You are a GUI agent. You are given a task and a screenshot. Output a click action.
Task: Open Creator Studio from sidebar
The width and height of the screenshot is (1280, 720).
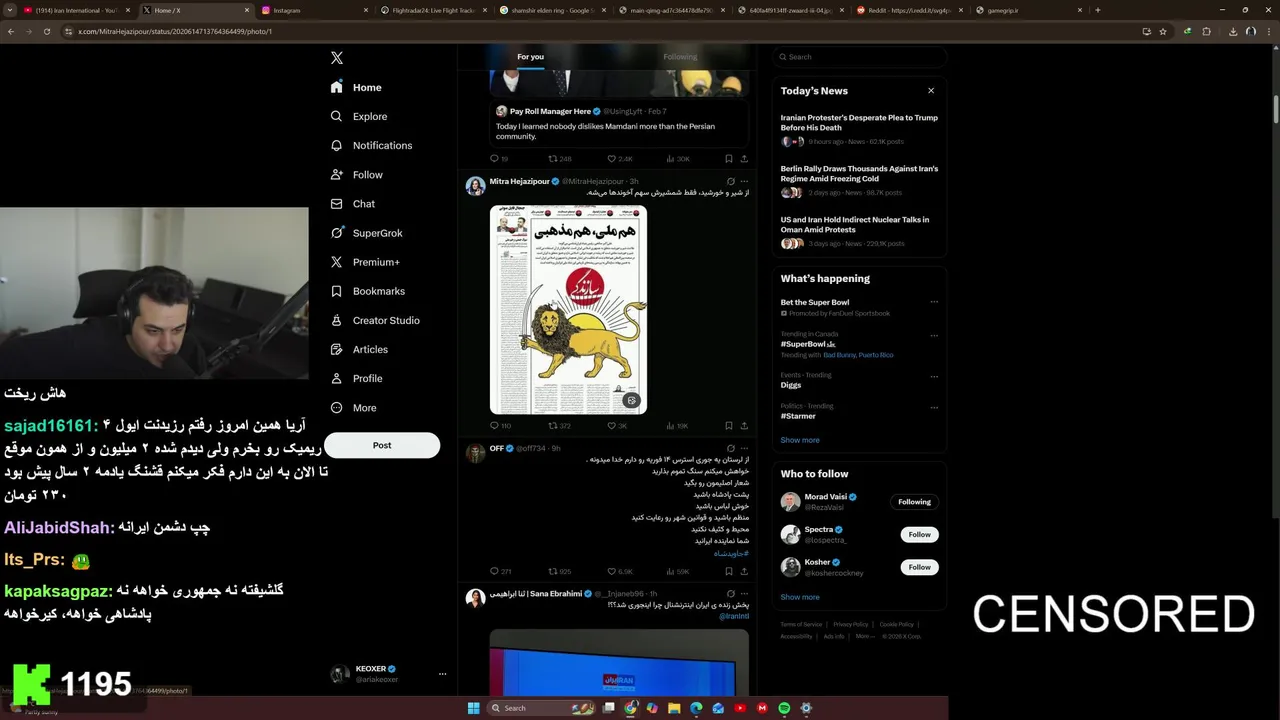pyautogui.click(x=375, y=320)
